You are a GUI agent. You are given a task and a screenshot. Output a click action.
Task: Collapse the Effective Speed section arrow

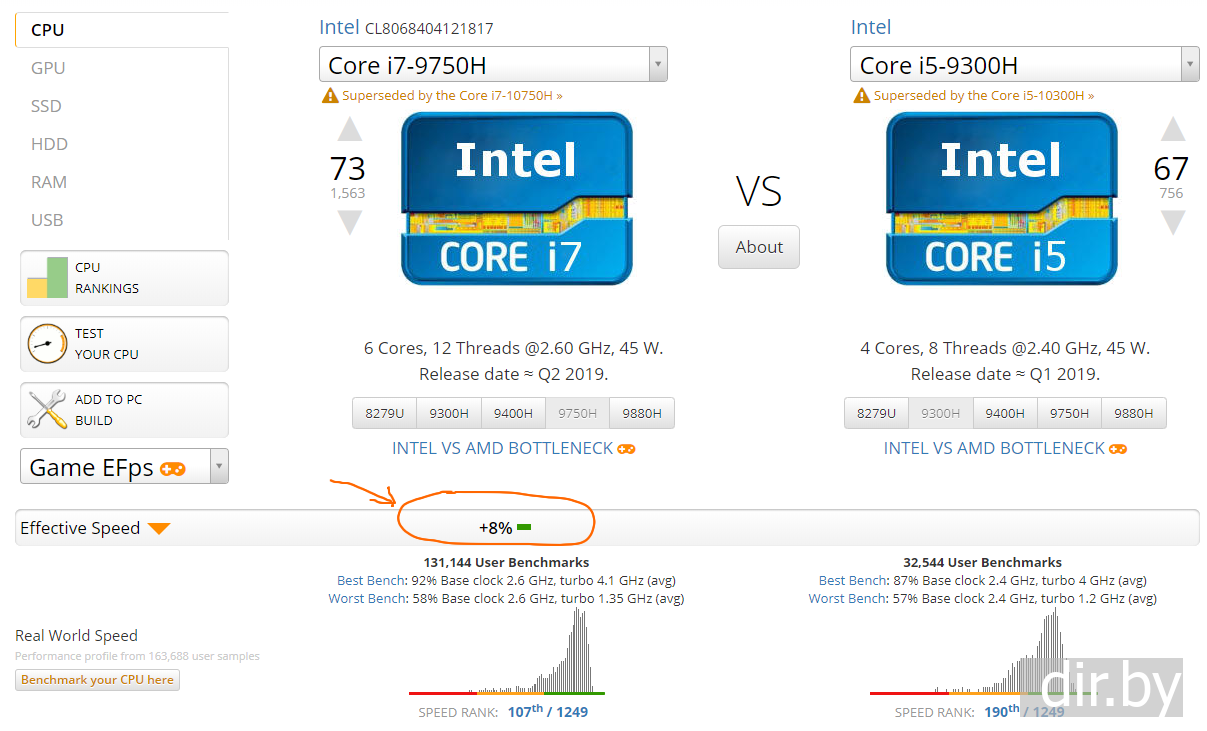point(159,528)
